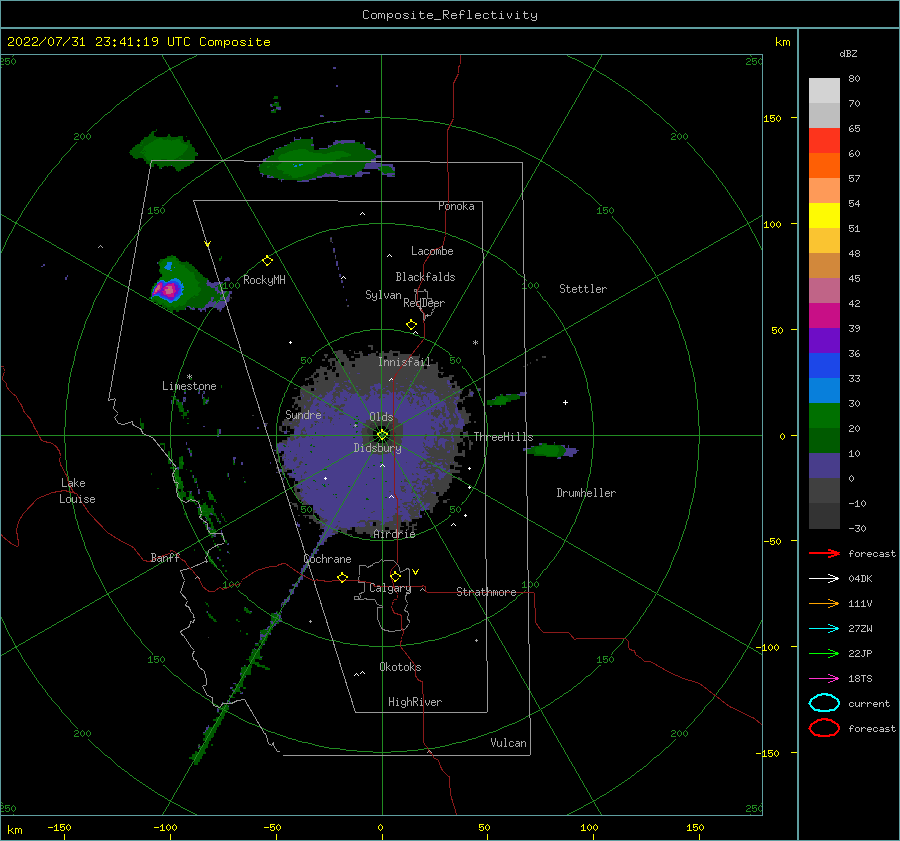Click the white 04DK arrow icon
Screen dimensions: 900x841
[x=824, y=578]
